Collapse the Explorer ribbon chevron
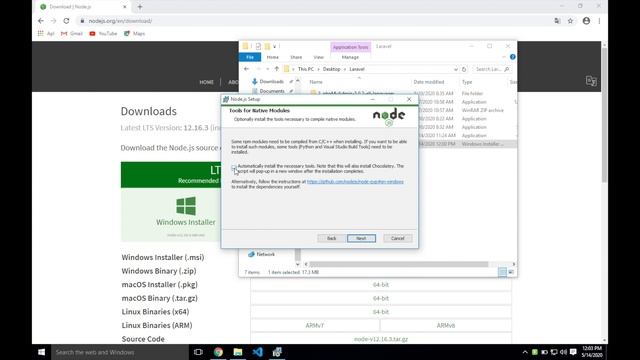Viewport: 640px width, 360px height. coord(504,57)
